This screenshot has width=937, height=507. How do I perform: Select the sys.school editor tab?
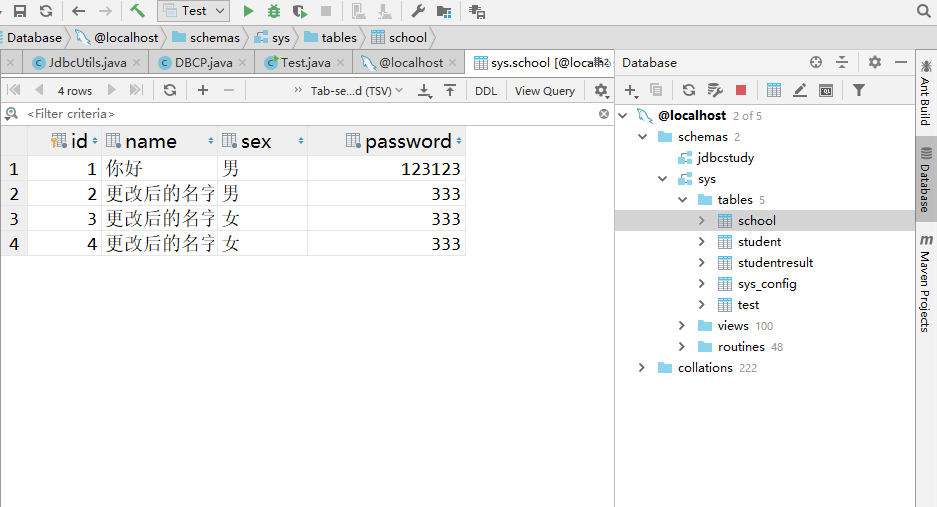tap(541, 62)
